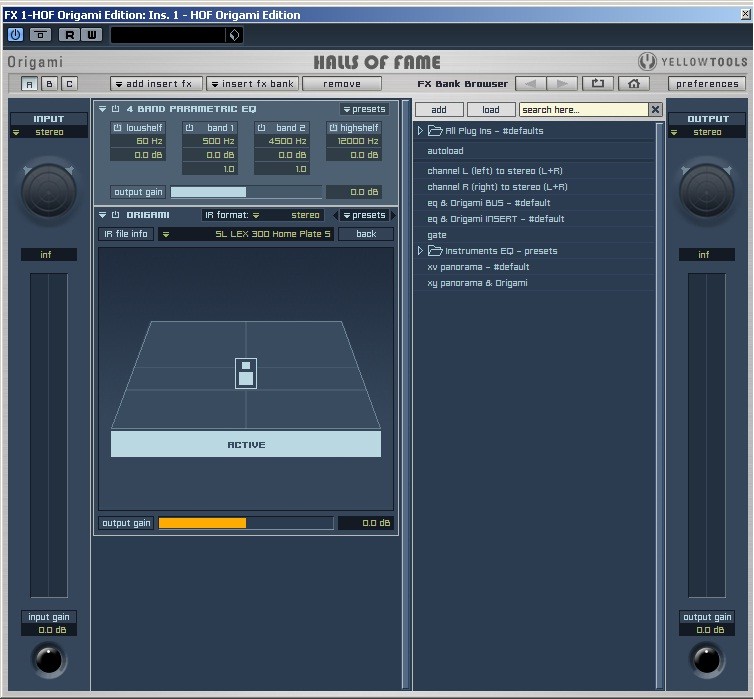Select eq & Origami BUS - #default
754x699 pixels.
tap(534, 203)
